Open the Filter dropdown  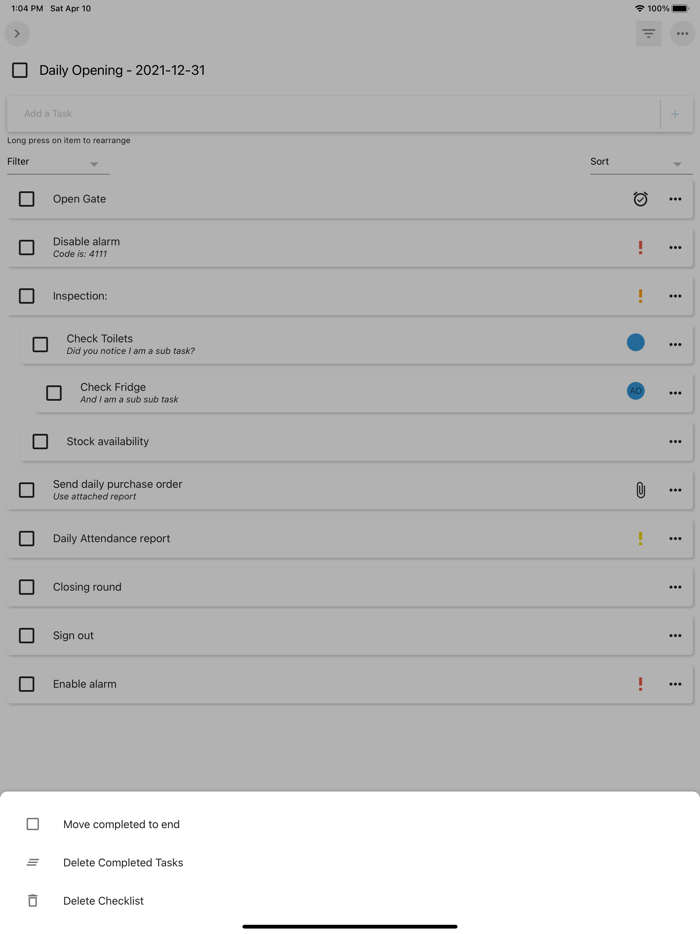coord(57,161)
